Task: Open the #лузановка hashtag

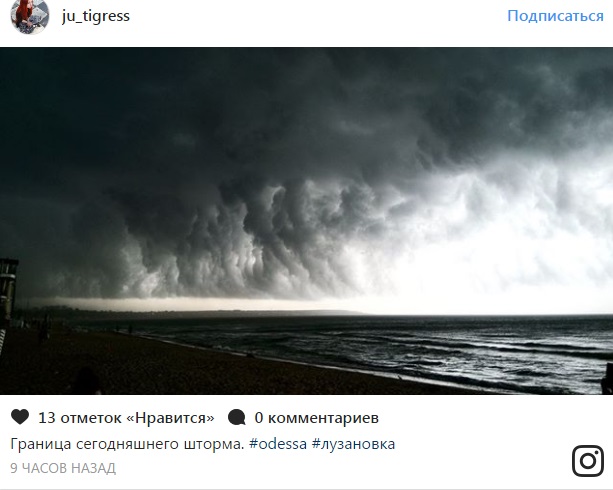Action: tap(353, 444)
